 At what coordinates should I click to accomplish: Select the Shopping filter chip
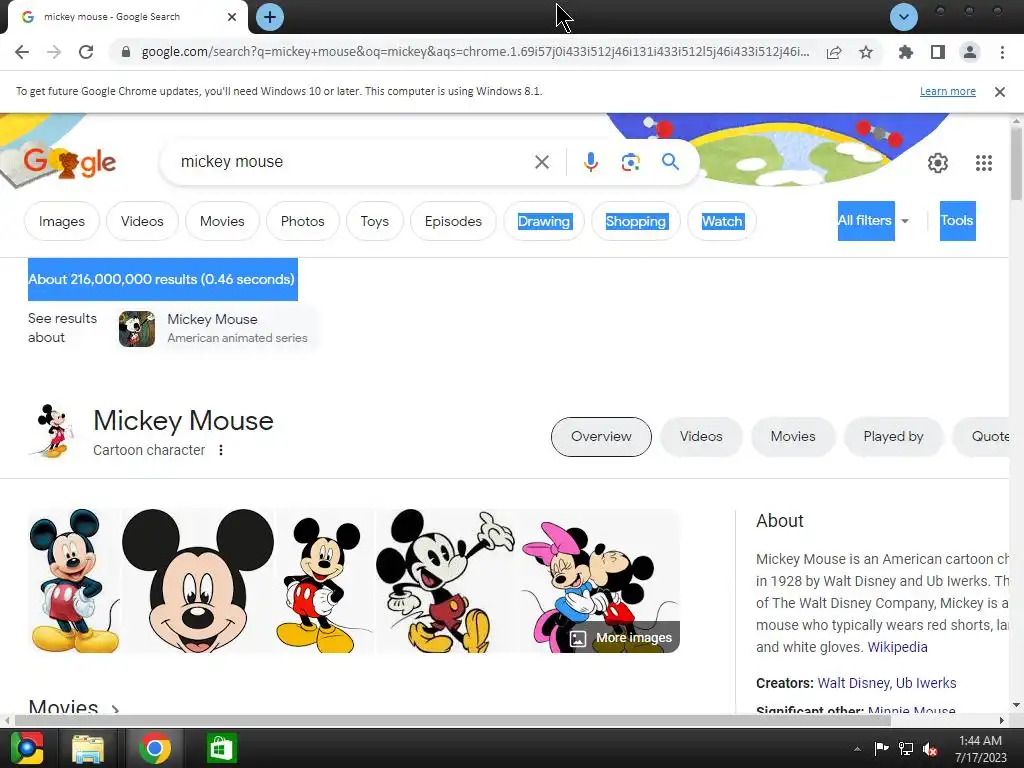click(x=635, y=221)
